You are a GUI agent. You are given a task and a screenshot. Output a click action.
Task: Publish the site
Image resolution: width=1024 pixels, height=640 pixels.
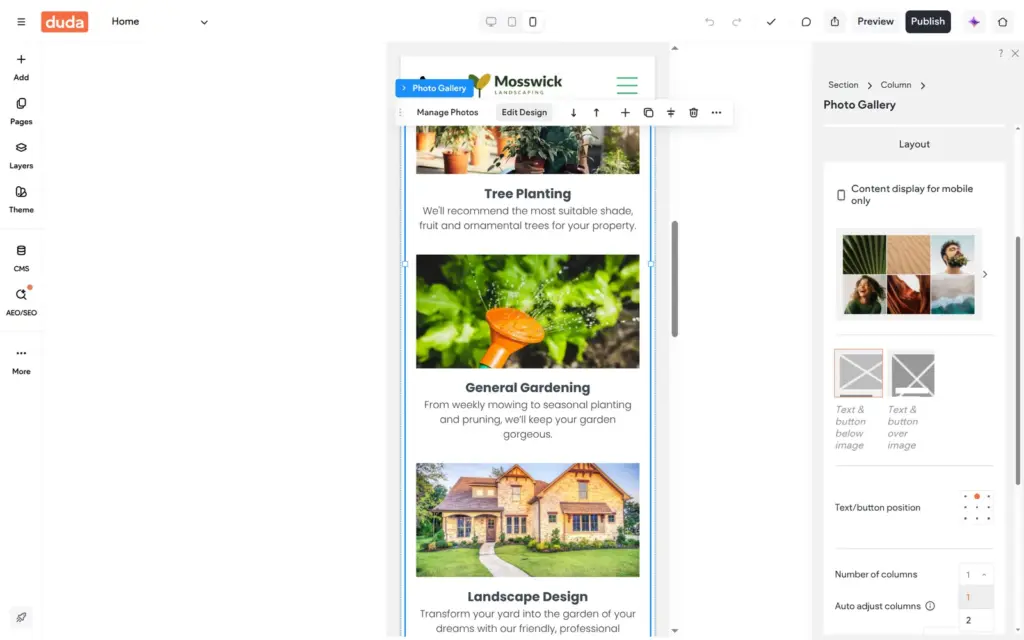pyautogui.click(x=927, y=22)
